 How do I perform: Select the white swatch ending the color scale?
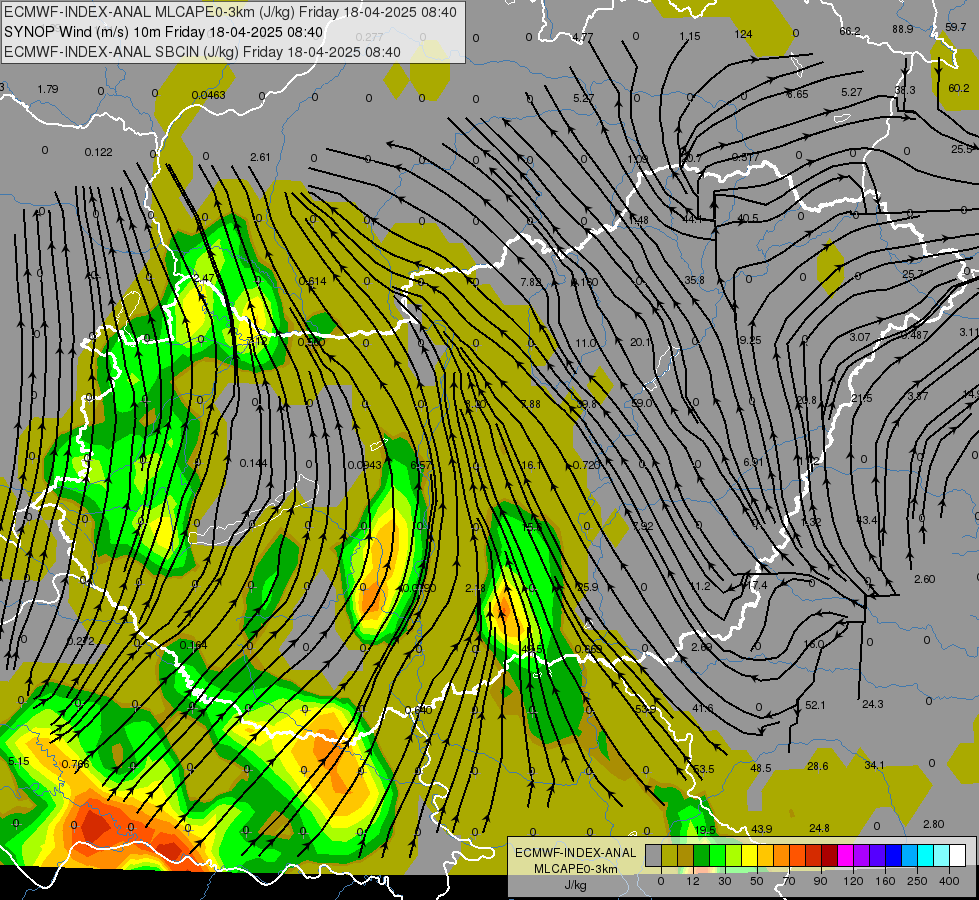(x=958, y=855)
